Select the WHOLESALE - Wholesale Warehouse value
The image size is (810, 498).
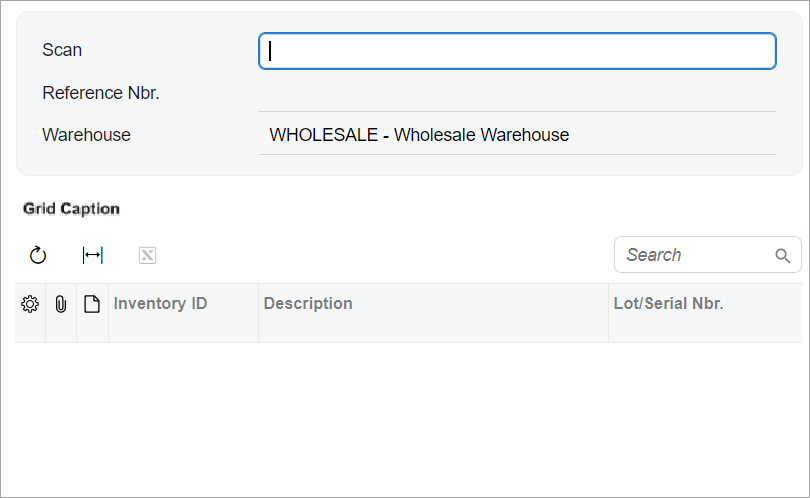tap(419, 135)
